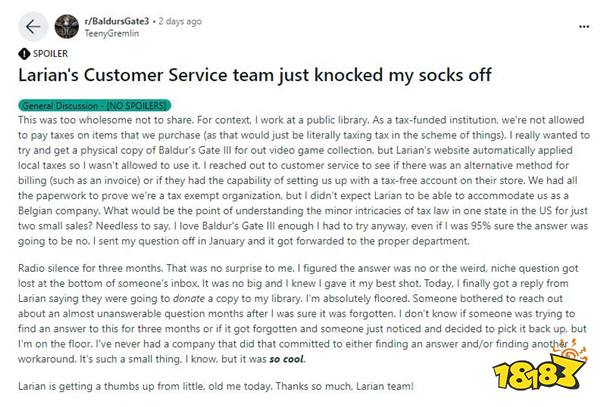Go back using the left arrow button
The height and width of the screenshot is (407, 600).
pos(33,27)
